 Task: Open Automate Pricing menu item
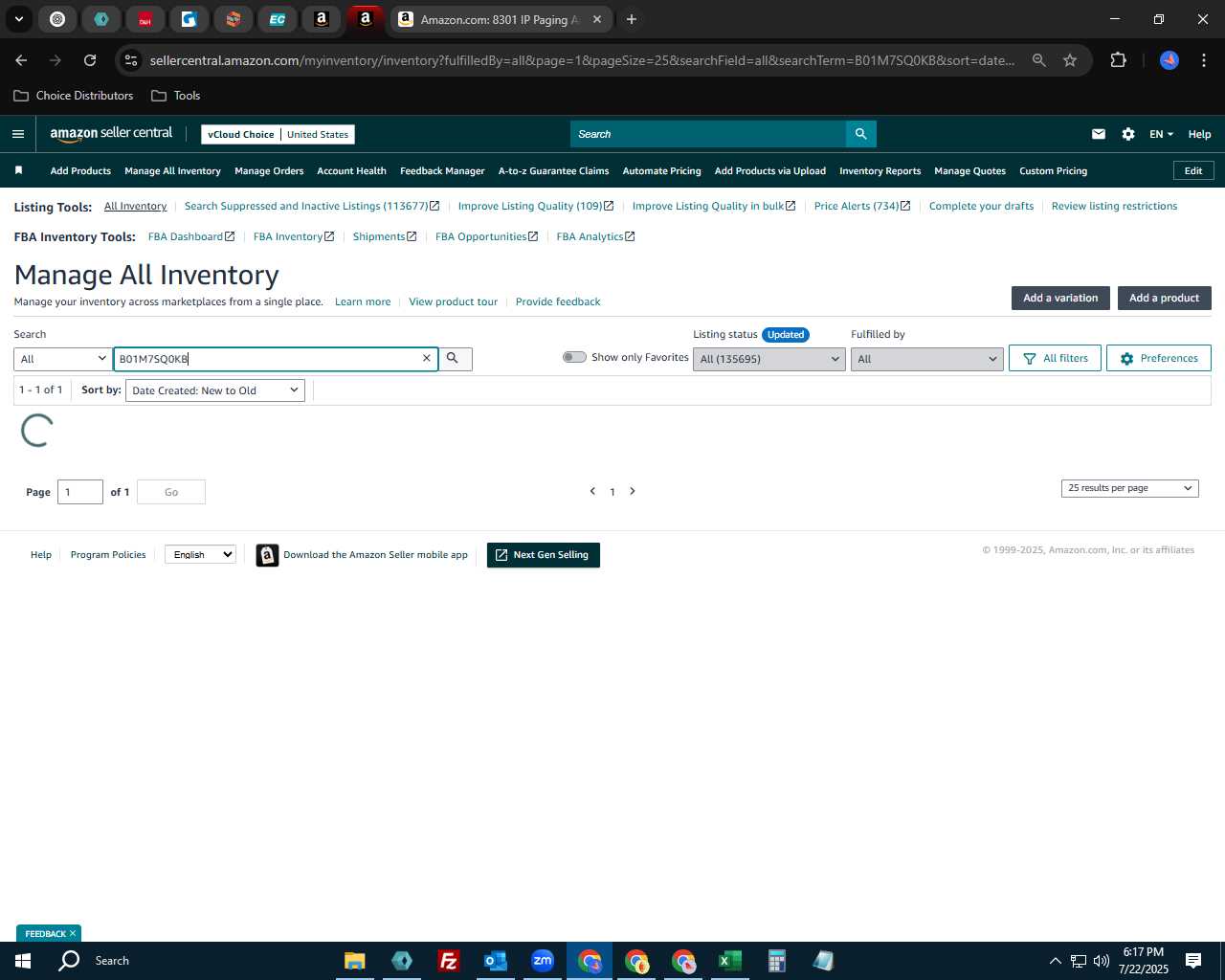(x=661, y=171)
